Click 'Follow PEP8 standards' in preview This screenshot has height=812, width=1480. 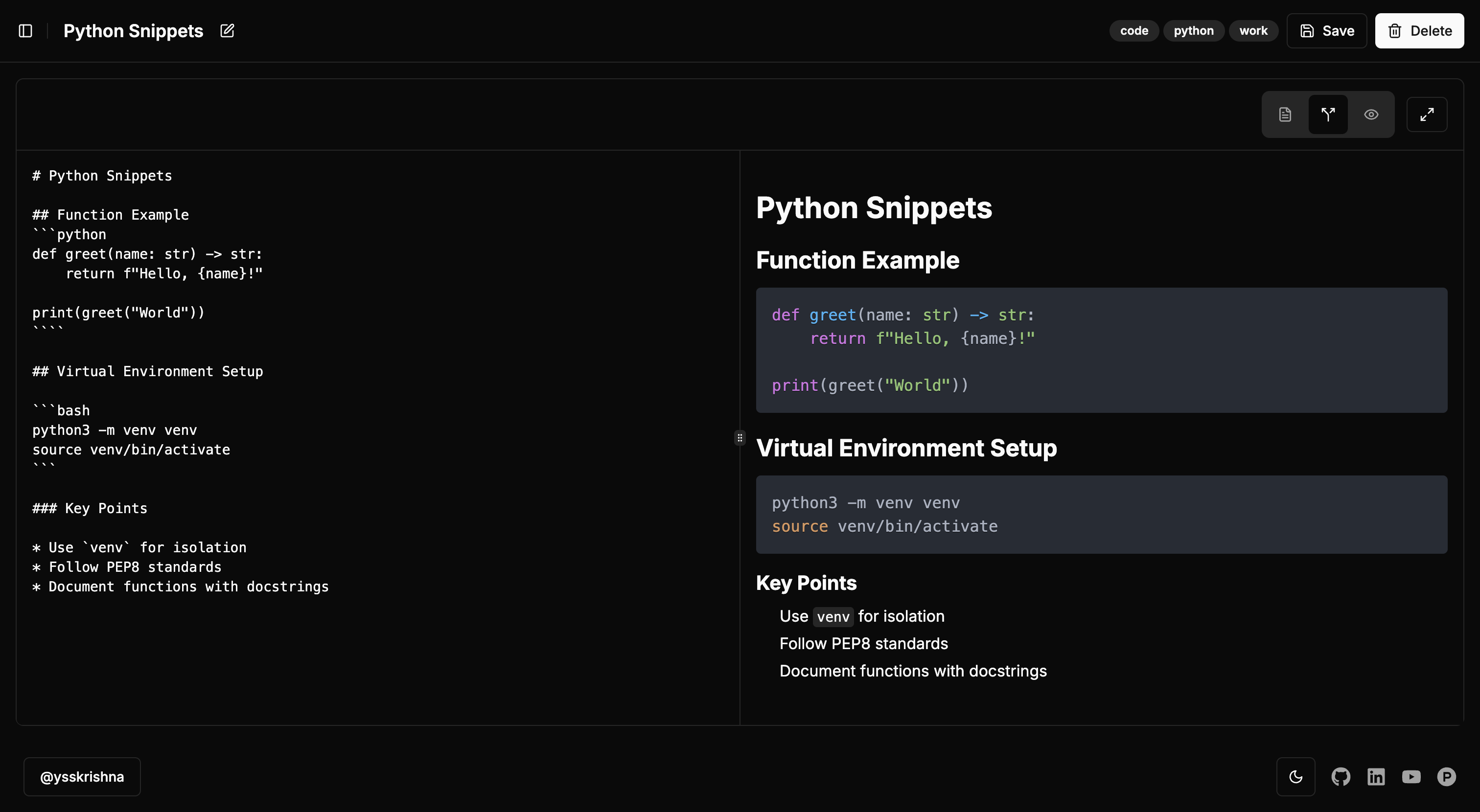pyautogui.click(x=863, y=644)
